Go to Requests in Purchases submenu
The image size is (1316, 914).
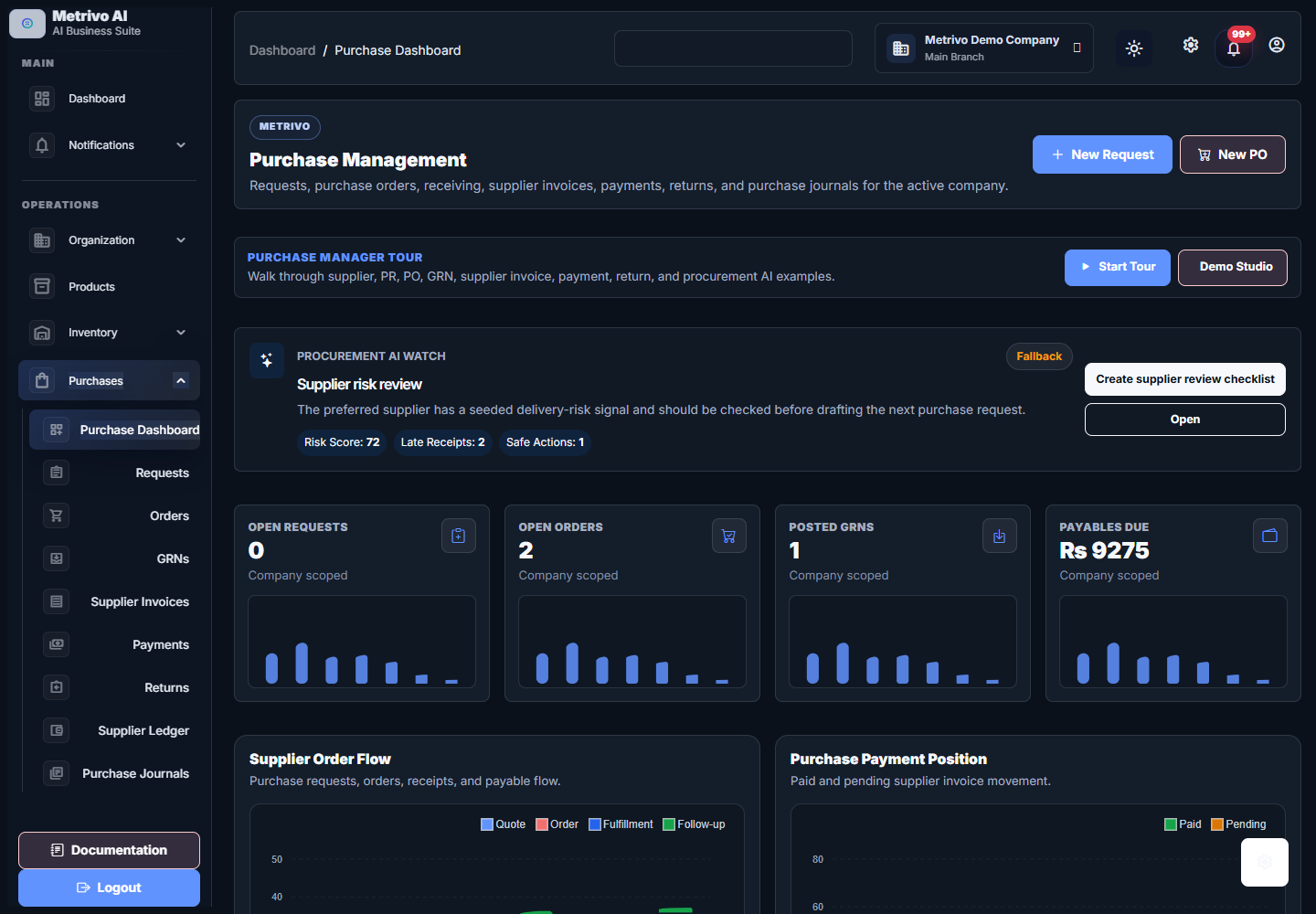pyautogui.click(x=117, y=473)
